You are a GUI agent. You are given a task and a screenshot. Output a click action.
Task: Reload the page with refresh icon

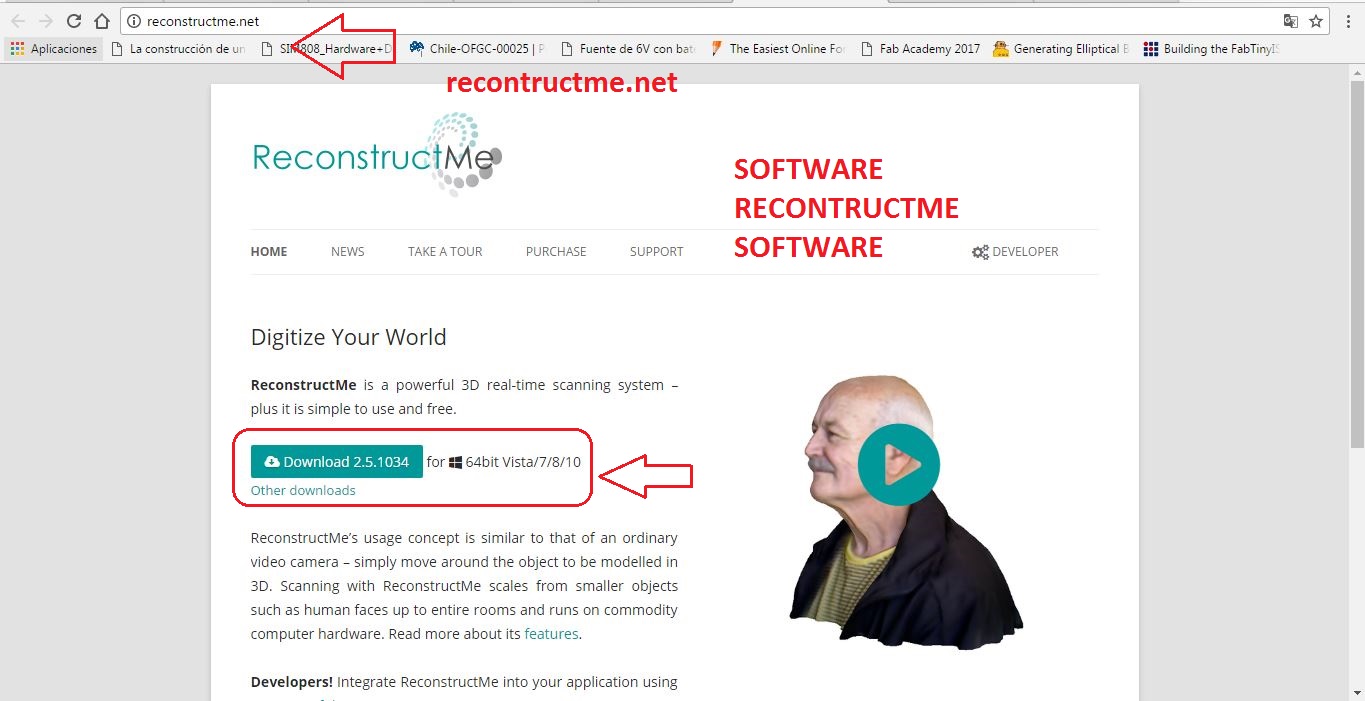(74, 21)
